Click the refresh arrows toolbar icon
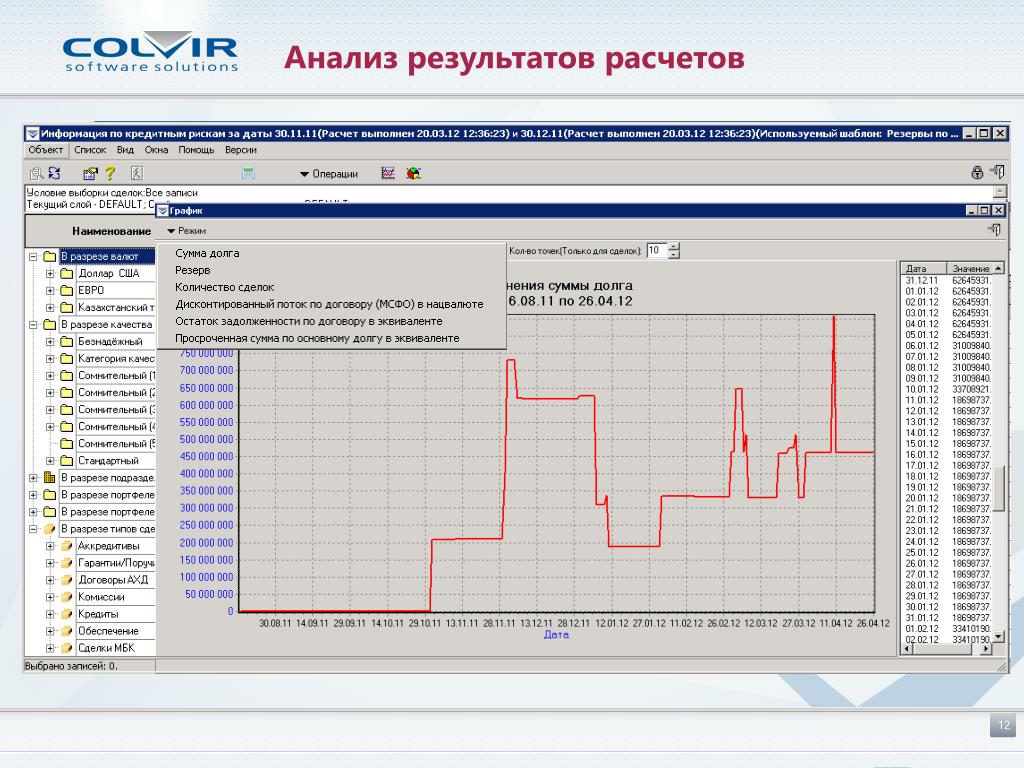The width and height of the screenshot is (1024, 768). click(54, 173)
